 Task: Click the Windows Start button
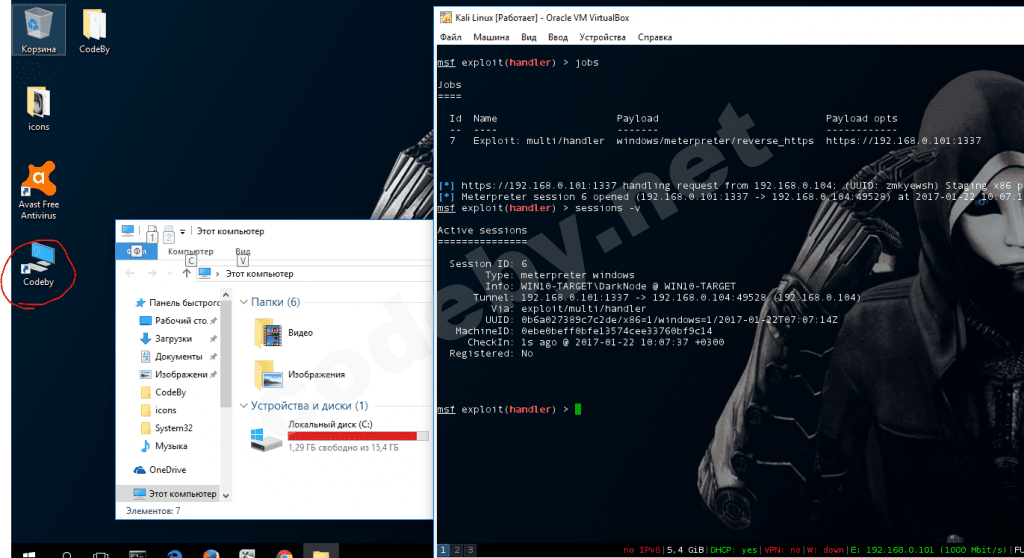pyautogui.click(x=29, y=553)
